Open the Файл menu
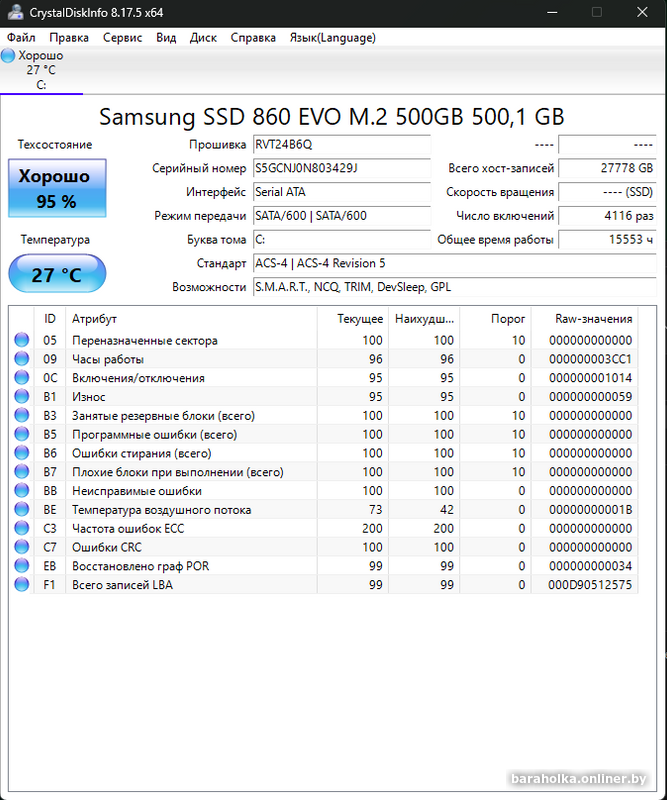667x800 pixels. [21, 38]
